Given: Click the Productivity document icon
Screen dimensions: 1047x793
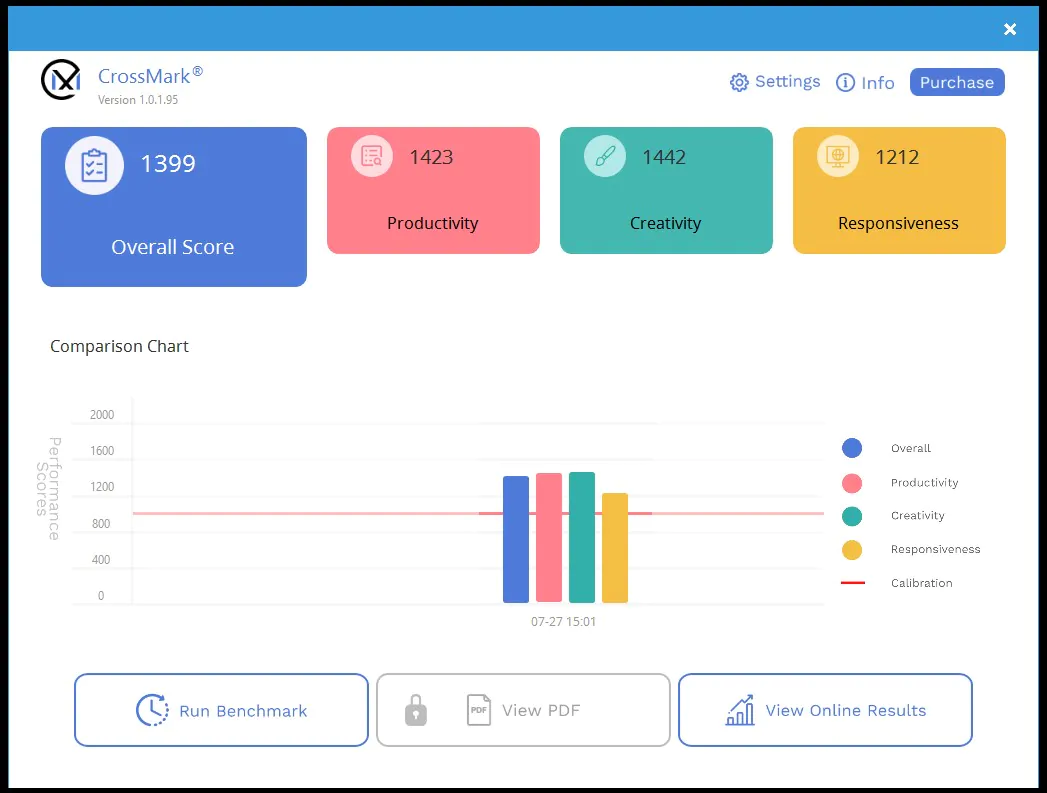Looking at the screenshot, I should 372,156.
